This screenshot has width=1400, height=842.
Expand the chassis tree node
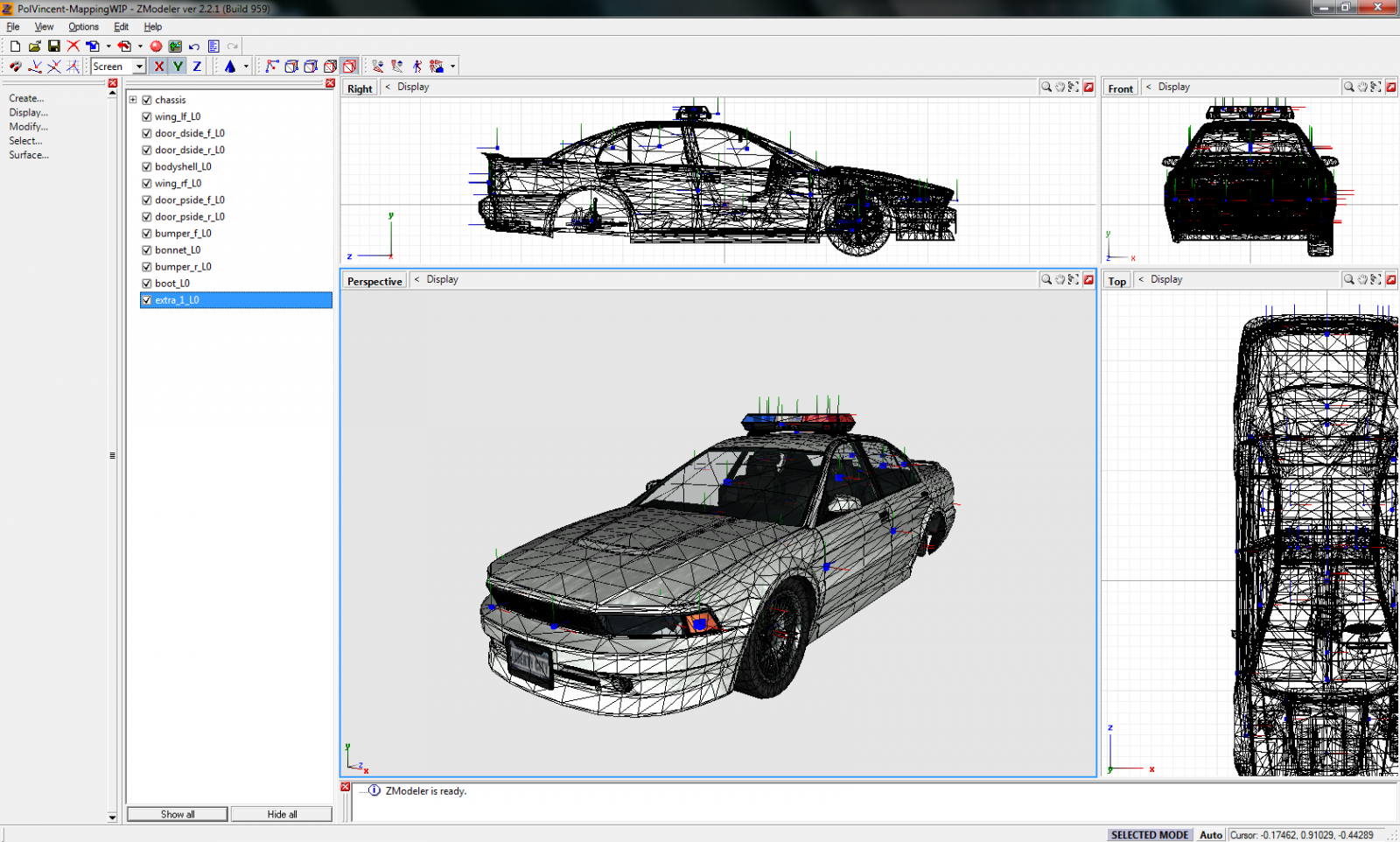pyautogui.click(x=133, y=100)
